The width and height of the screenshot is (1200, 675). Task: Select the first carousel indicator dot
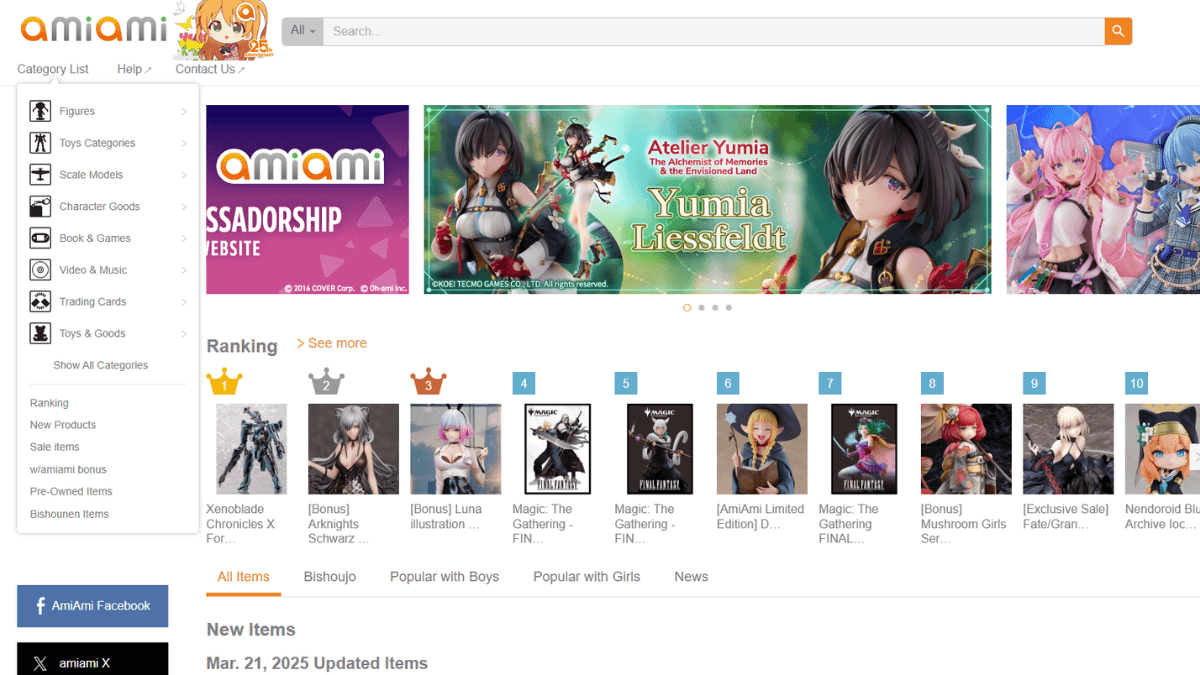687,308
